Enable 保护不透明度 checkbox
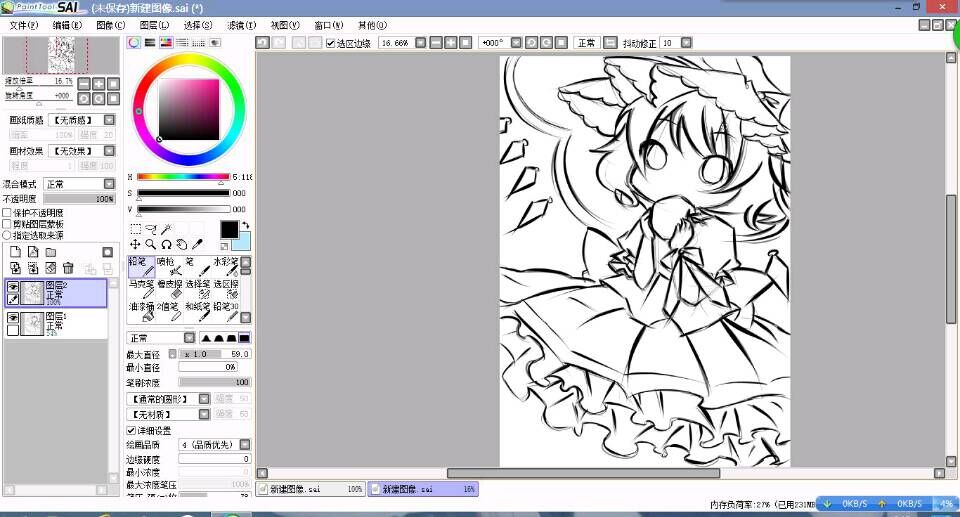This screenshot has width=960, height=517. tap(7, 213)
